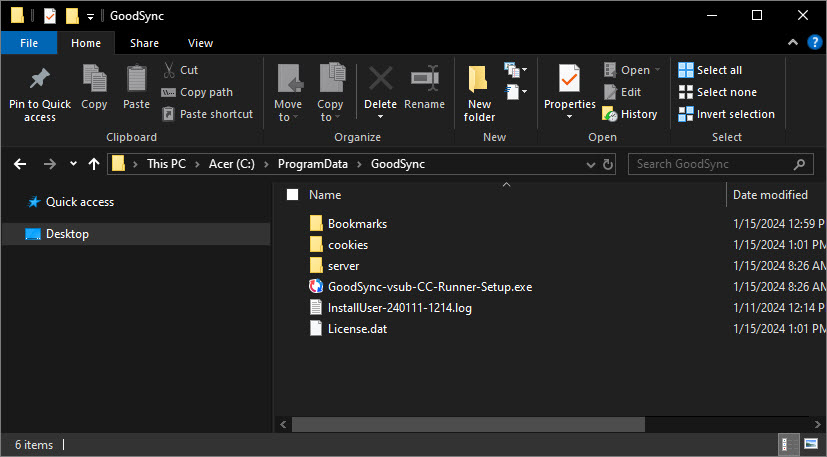This screenshot has width=827, height=457.
Task: Expand chevron after This PC in path
Action: [x=197, y=164]
